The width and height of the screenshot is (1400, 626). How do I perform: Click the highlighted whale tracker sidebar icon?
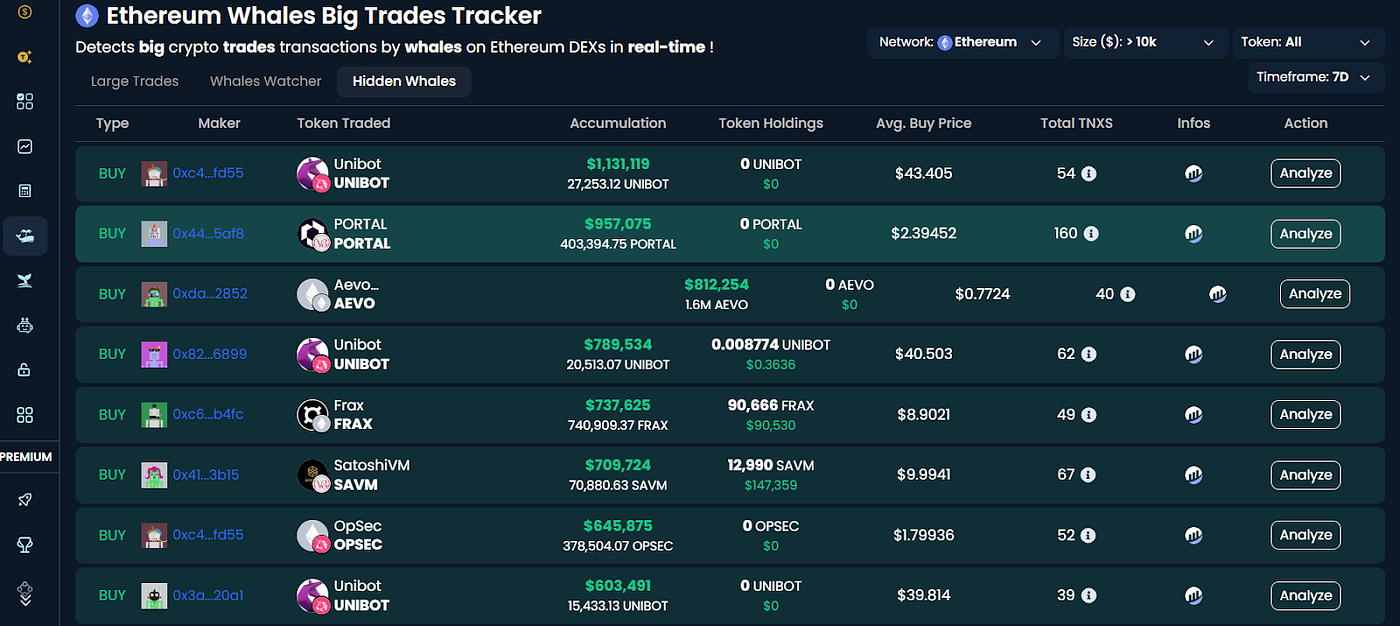click(24, 236)
